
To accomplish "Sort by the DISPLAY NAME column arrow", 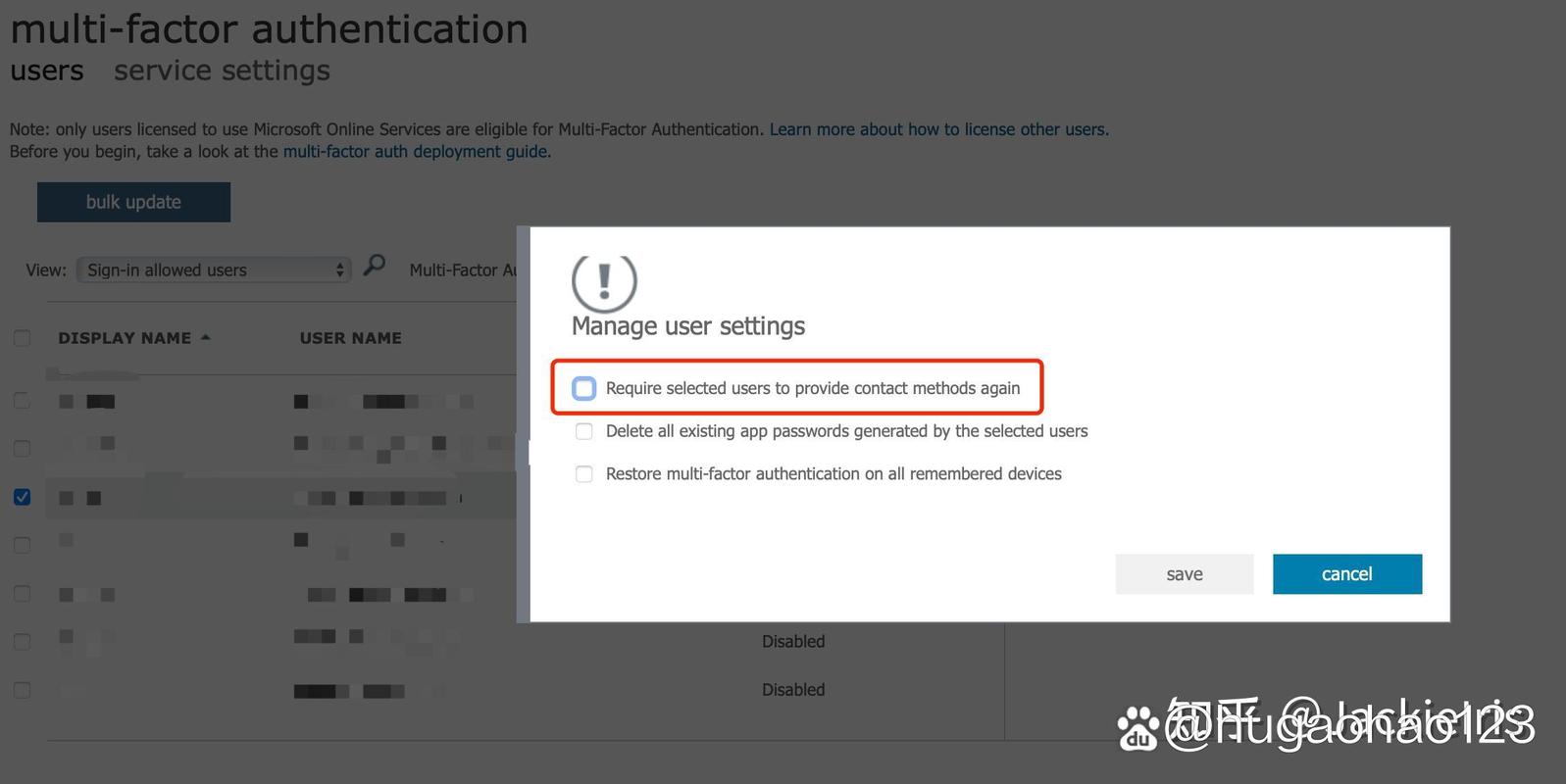I will 206,337.
